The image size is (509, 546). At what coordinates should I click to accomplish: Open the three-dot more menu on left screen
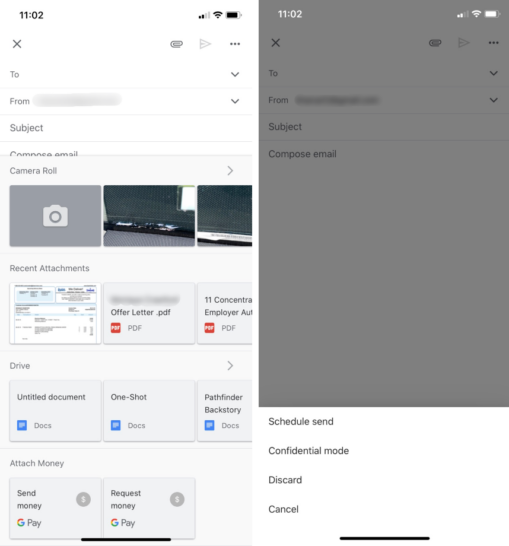(235, 44)
